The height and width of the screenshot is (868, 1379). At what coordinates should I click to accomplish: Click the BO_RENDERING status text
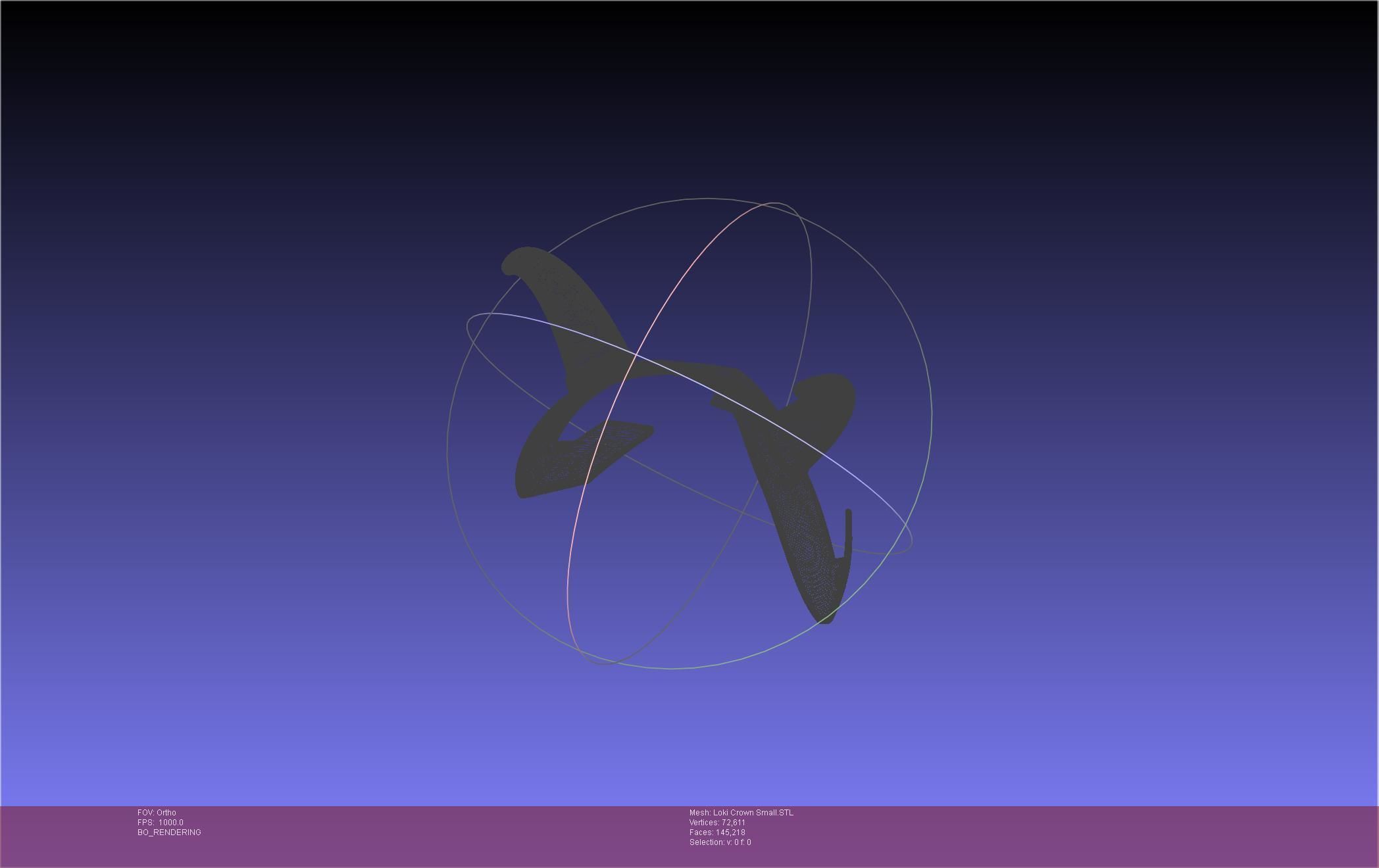pos(169,832)
